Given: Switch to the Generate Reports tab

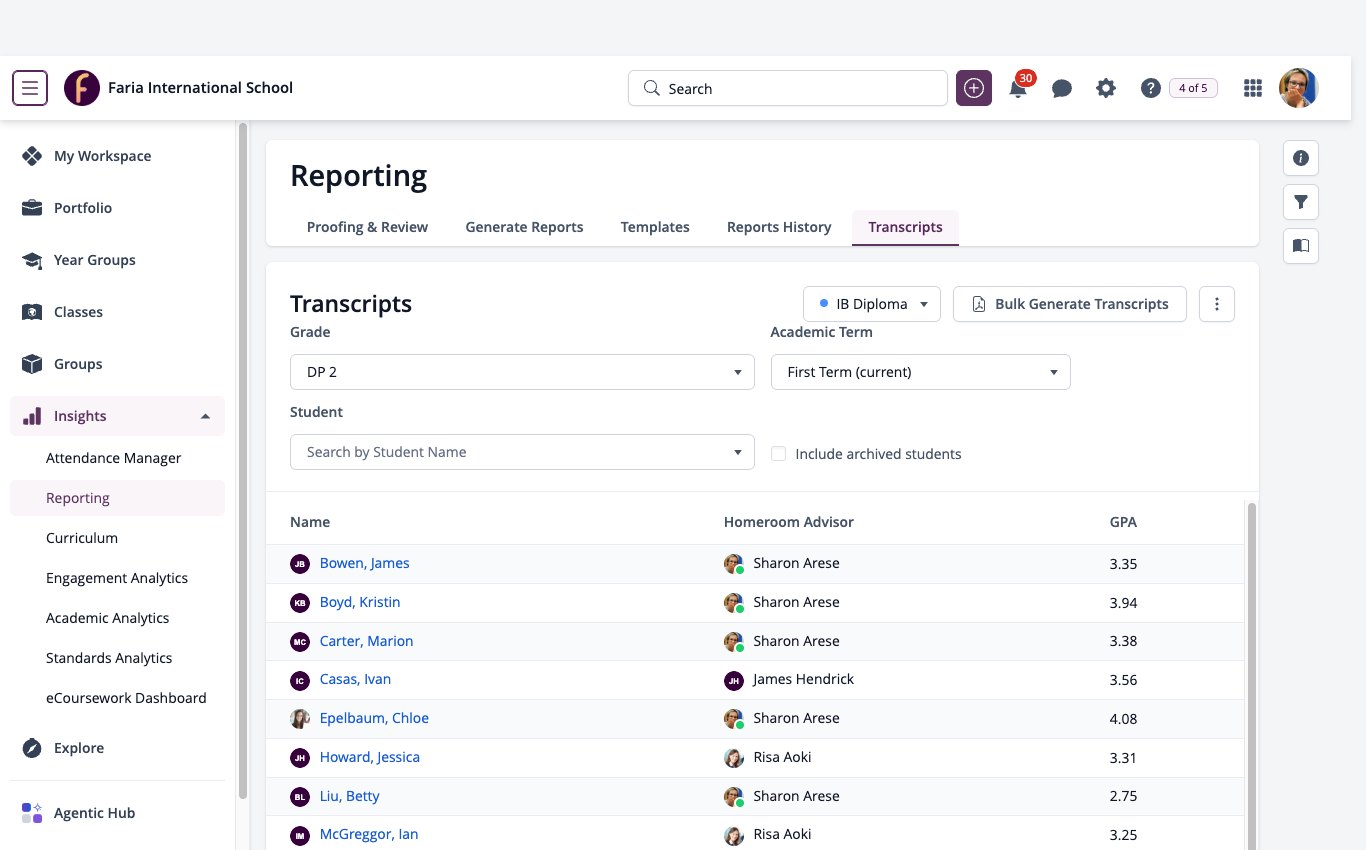Looking at the screenshot, I should click(x=524, y=227).
